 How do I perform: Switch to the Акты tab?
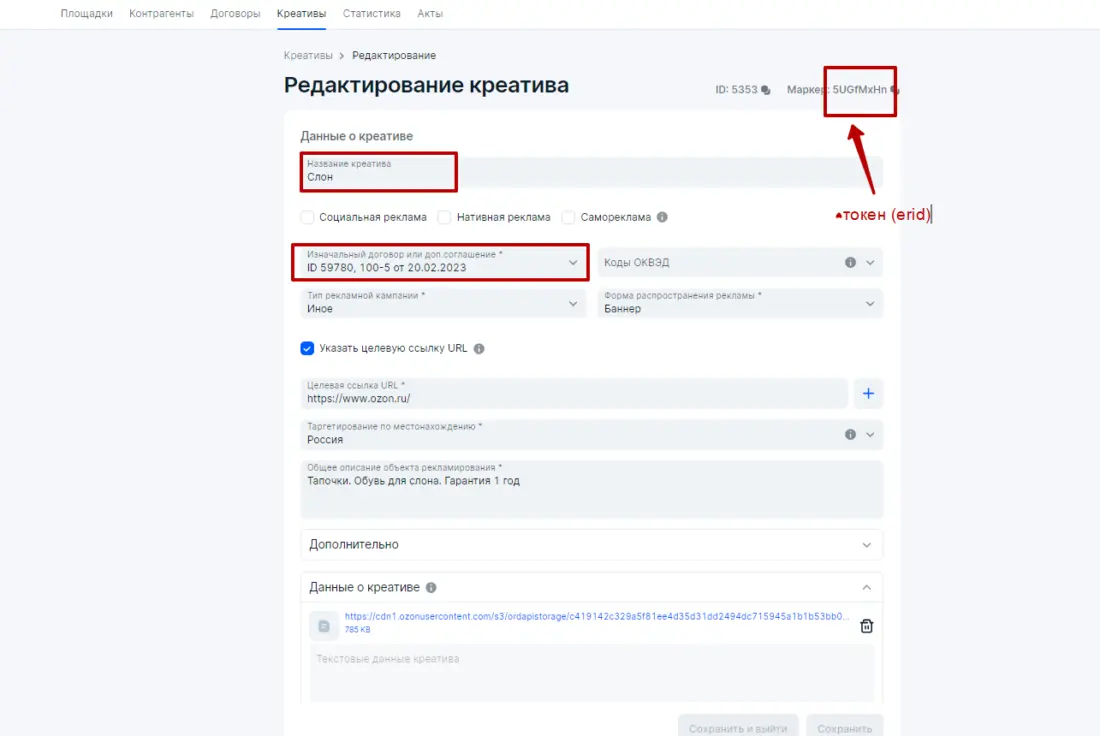click(430, 13)
